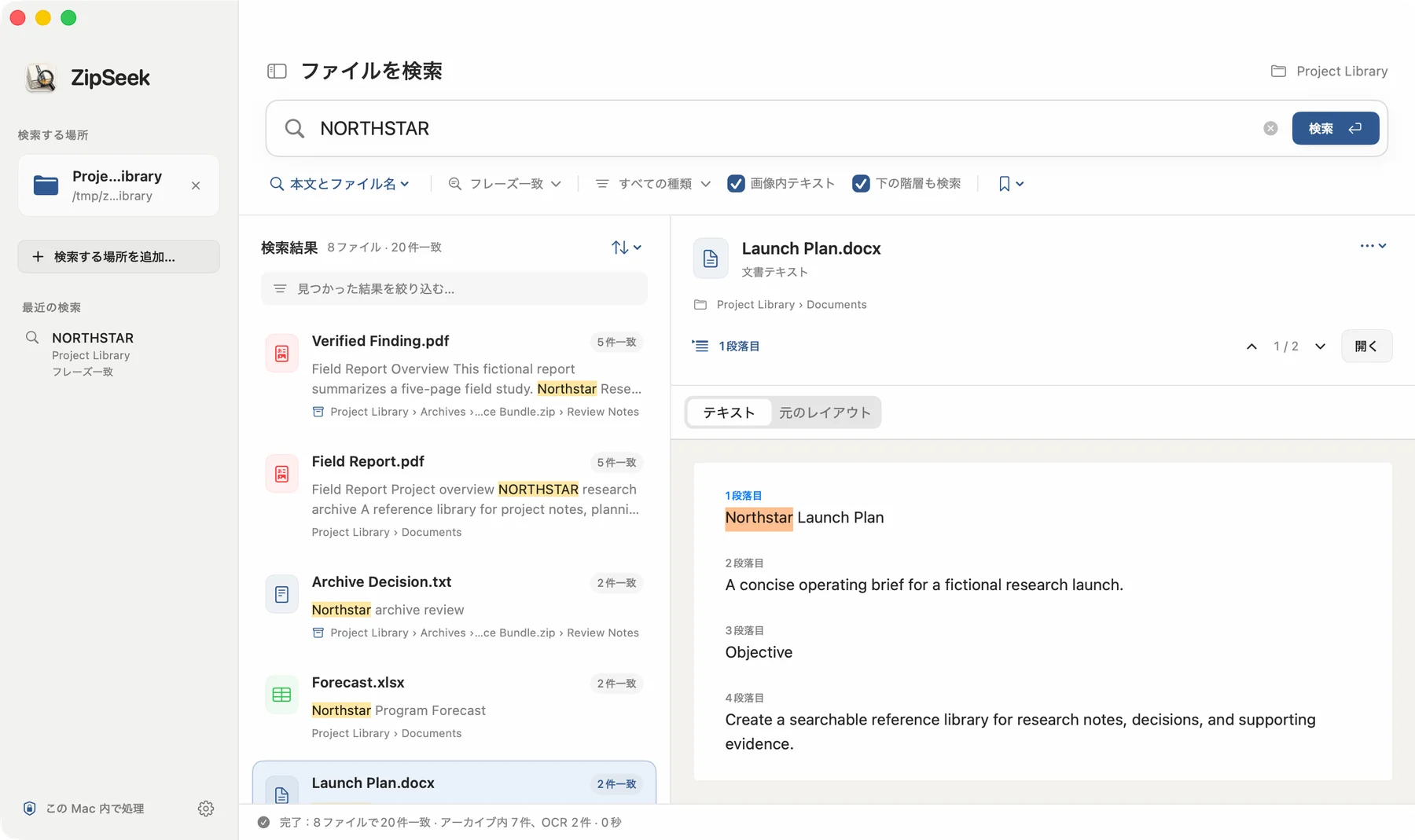Open 本文とファイル名 scope dropdown
This screenshot has width=1415, height=840.
pos(340,184)
